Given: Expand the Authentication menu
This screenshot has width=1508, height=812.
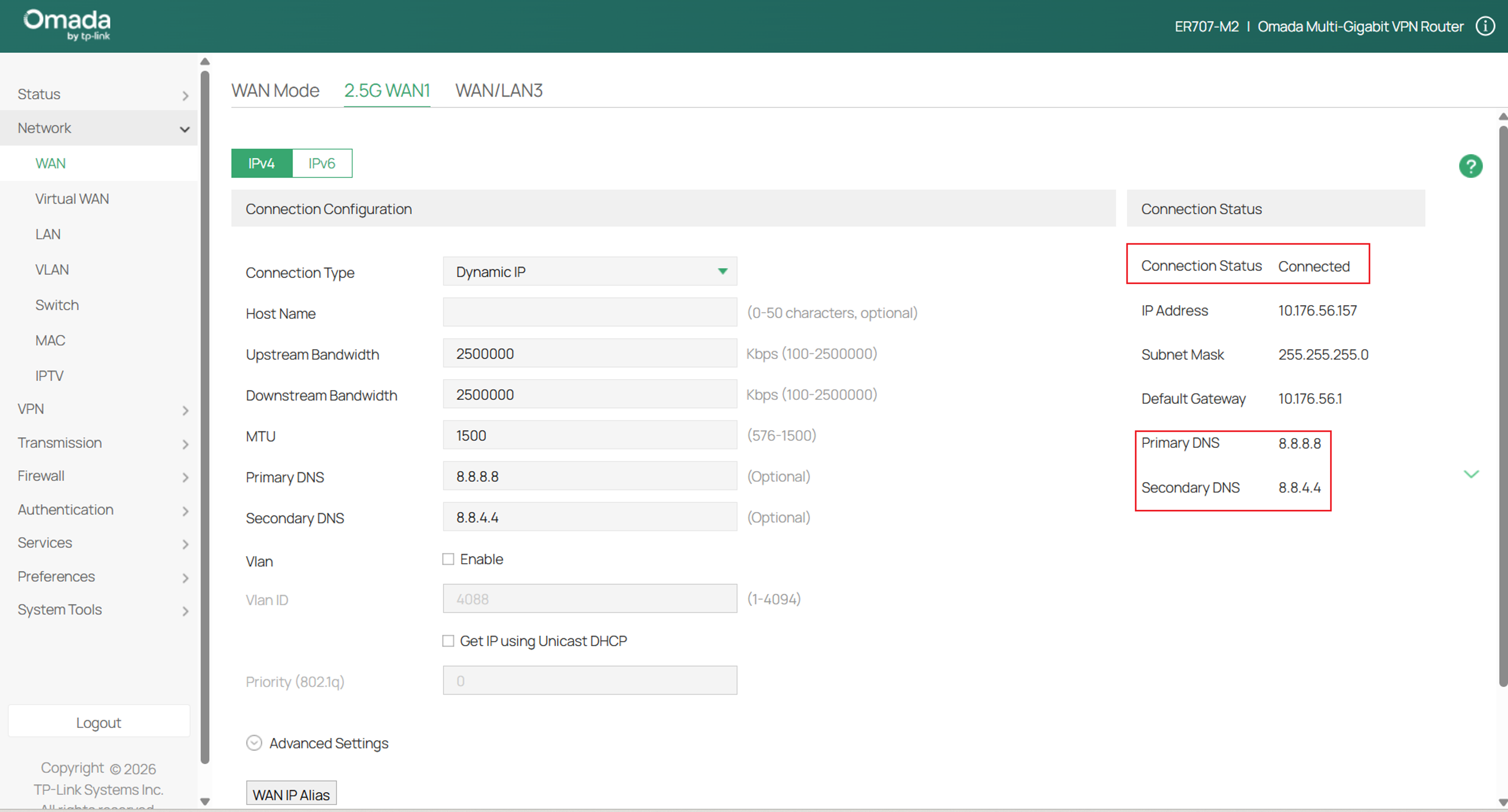Looking at the screenshot, I should coord(99,510).
